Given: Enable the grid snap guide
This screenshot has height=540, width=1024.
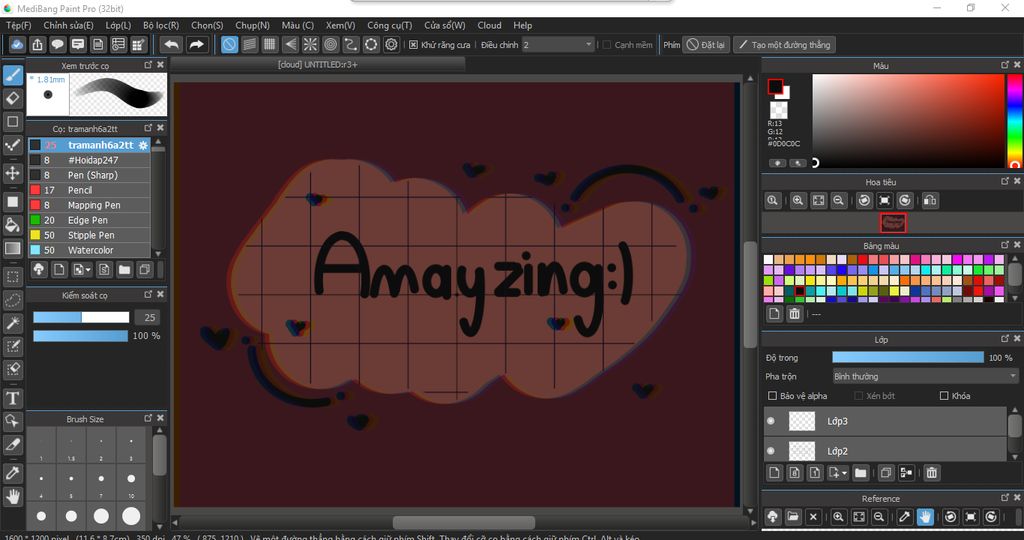Looking at the screenshot, I should [x=270, y=44].
